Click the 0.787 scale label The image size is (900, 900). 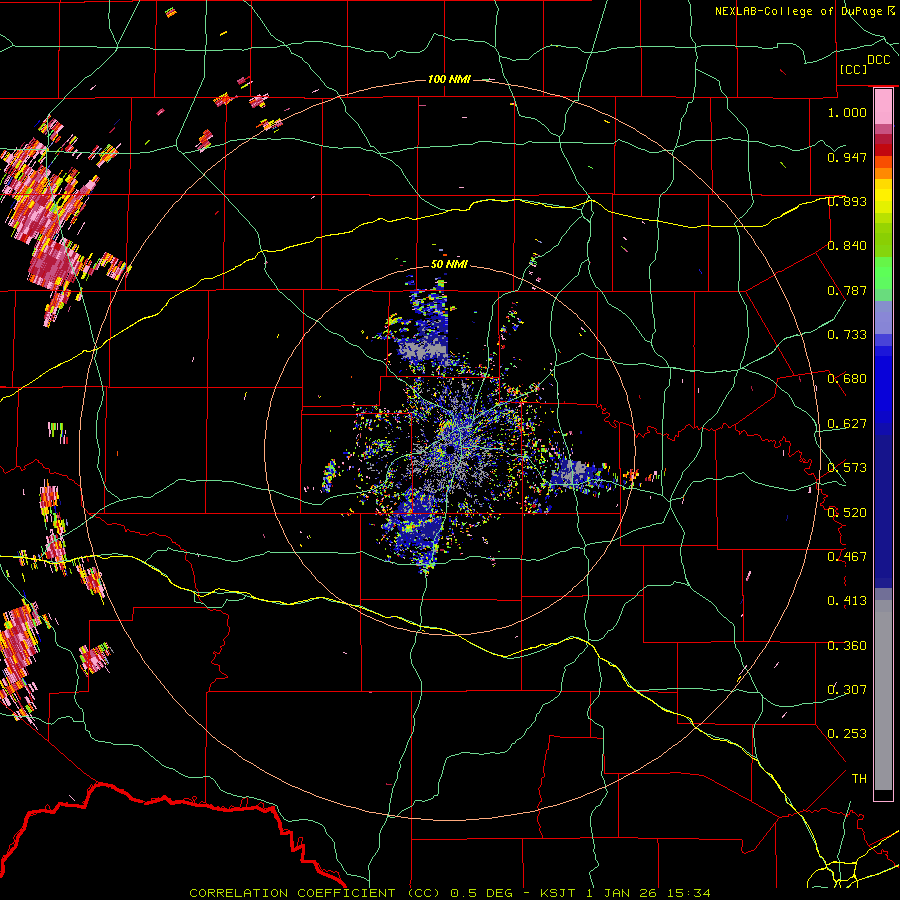[847, 290]
